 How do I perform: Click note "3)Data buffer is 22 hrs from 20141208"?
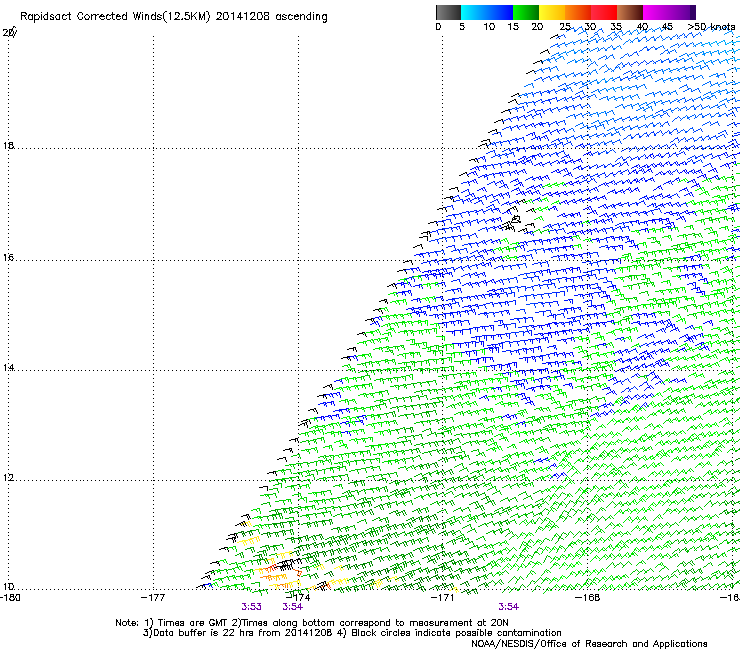click(238, 633)
